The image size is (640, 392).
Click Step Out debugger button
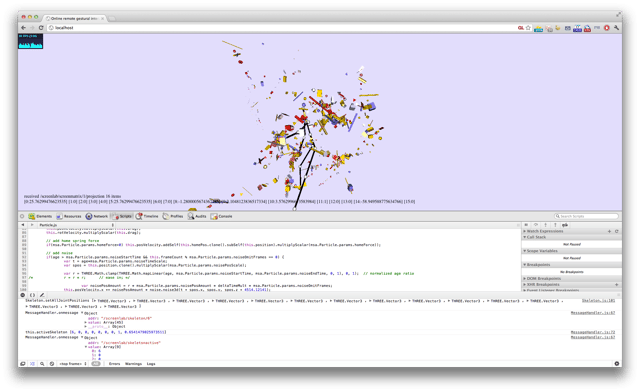(x=555, y=225)
